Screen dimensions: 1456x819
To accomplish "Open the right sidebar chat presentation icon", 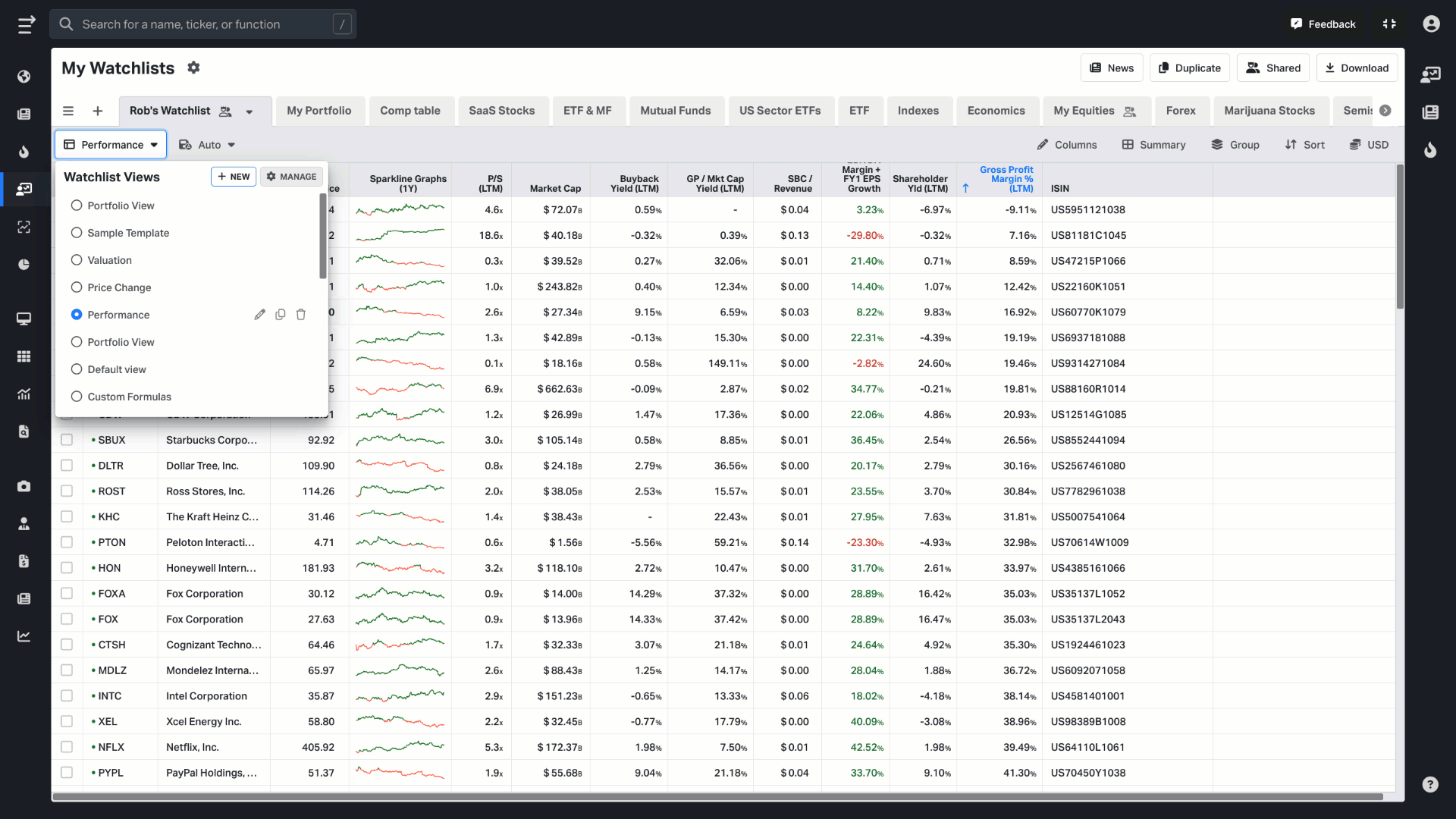I will [1430, 74].
